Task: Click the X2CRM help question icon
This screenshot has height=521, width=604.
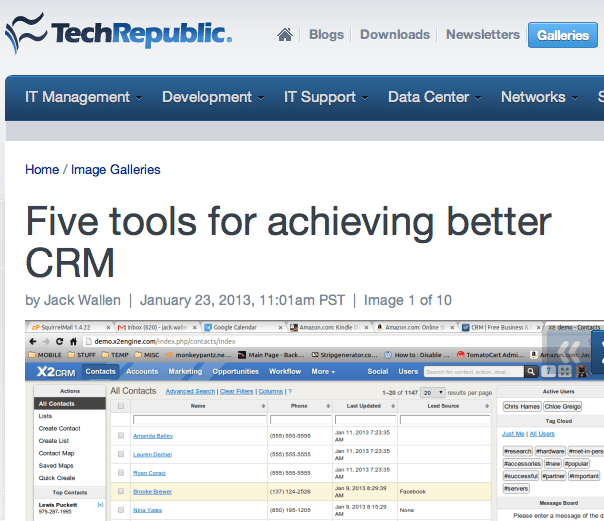Action: coord(549,371)
